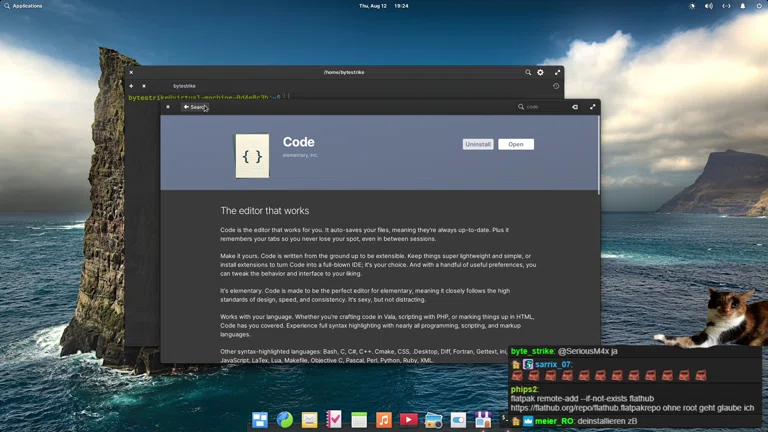Open Multitasking View from the dock

tap(260, 420)
